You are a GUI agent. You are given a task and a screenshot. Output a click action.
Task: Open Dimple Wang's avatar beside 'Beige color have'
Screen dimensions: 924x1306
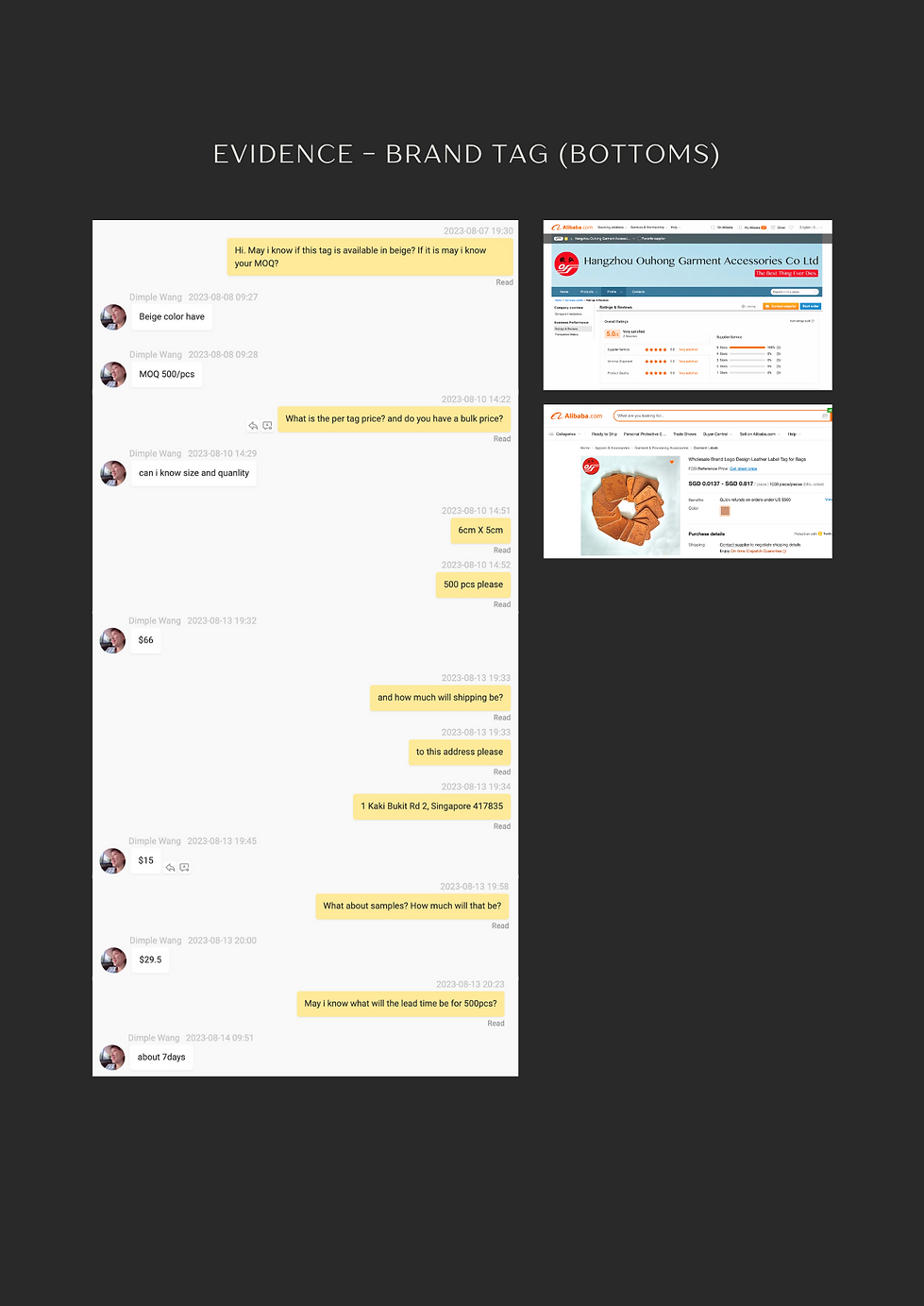click(113, 317)
